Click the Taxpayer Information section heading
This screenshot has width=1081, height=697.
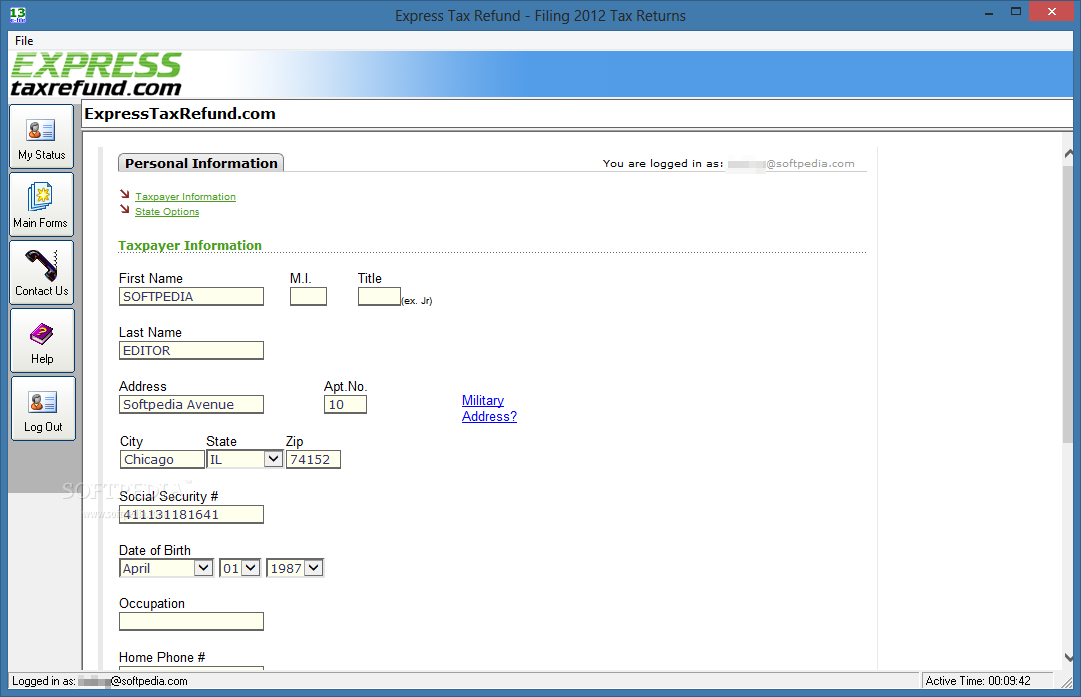190,245
